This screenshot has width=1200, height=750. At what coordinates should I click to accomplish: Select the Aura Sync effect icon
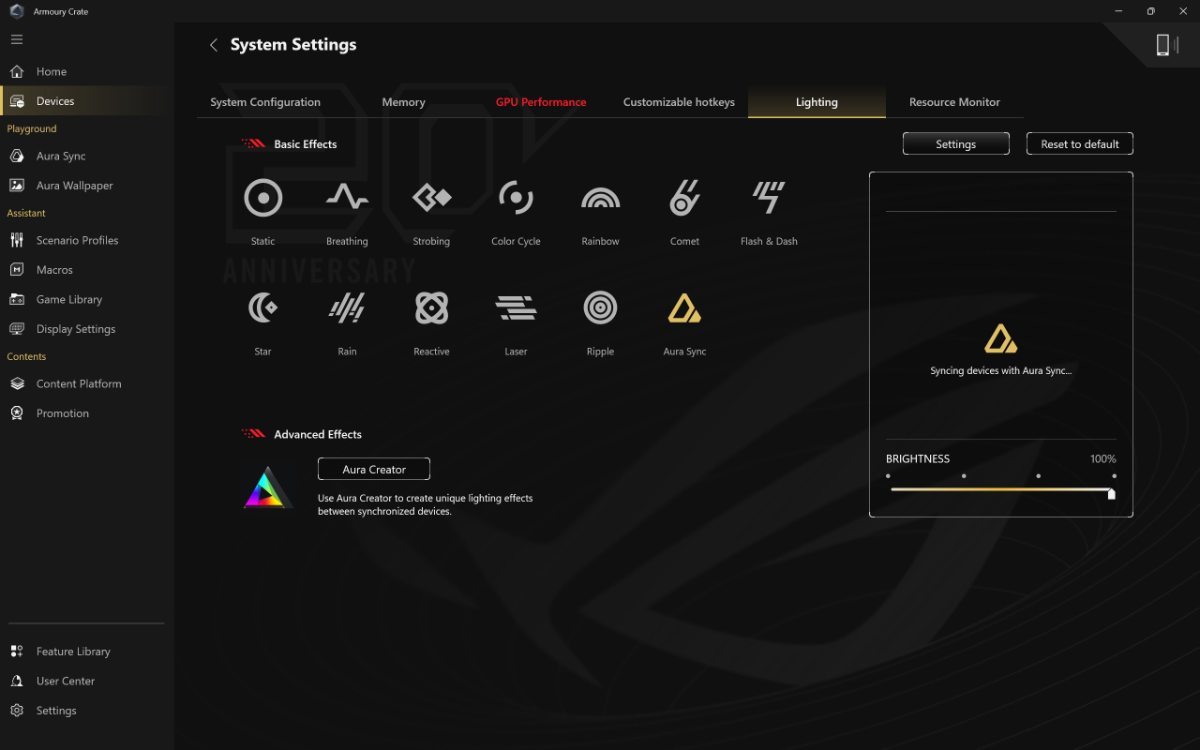pos(685,308)
